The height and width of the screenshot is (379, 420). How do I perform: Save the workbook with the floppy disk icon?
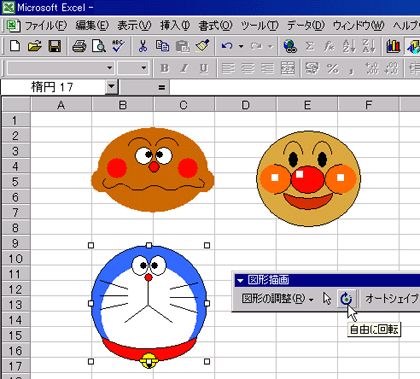(x=55, y=46)
